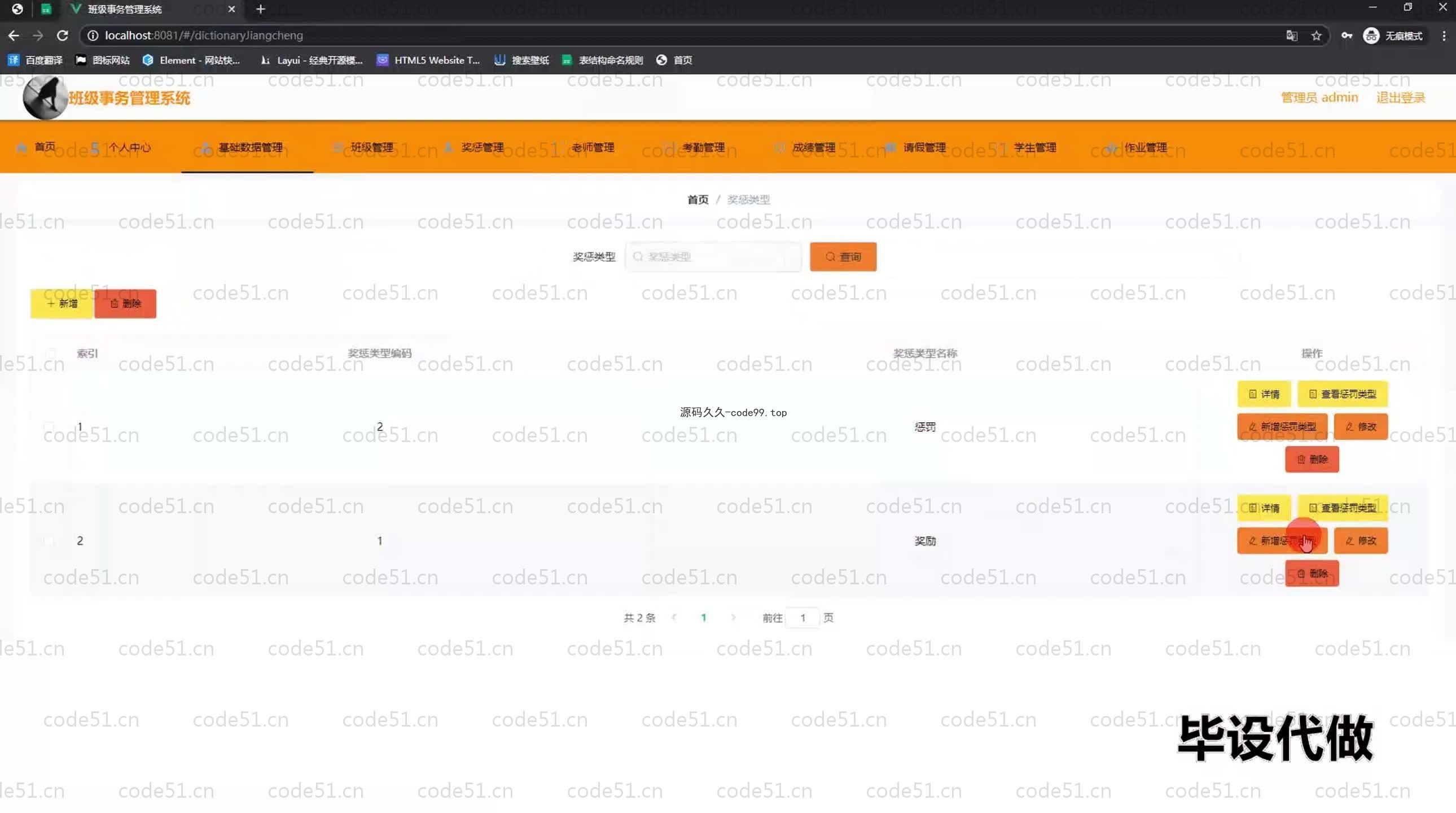Check the checkbox for row 惩罚
Image resolution: width=1456 pixels, height=813 pixels.
[x=50, y=427]
